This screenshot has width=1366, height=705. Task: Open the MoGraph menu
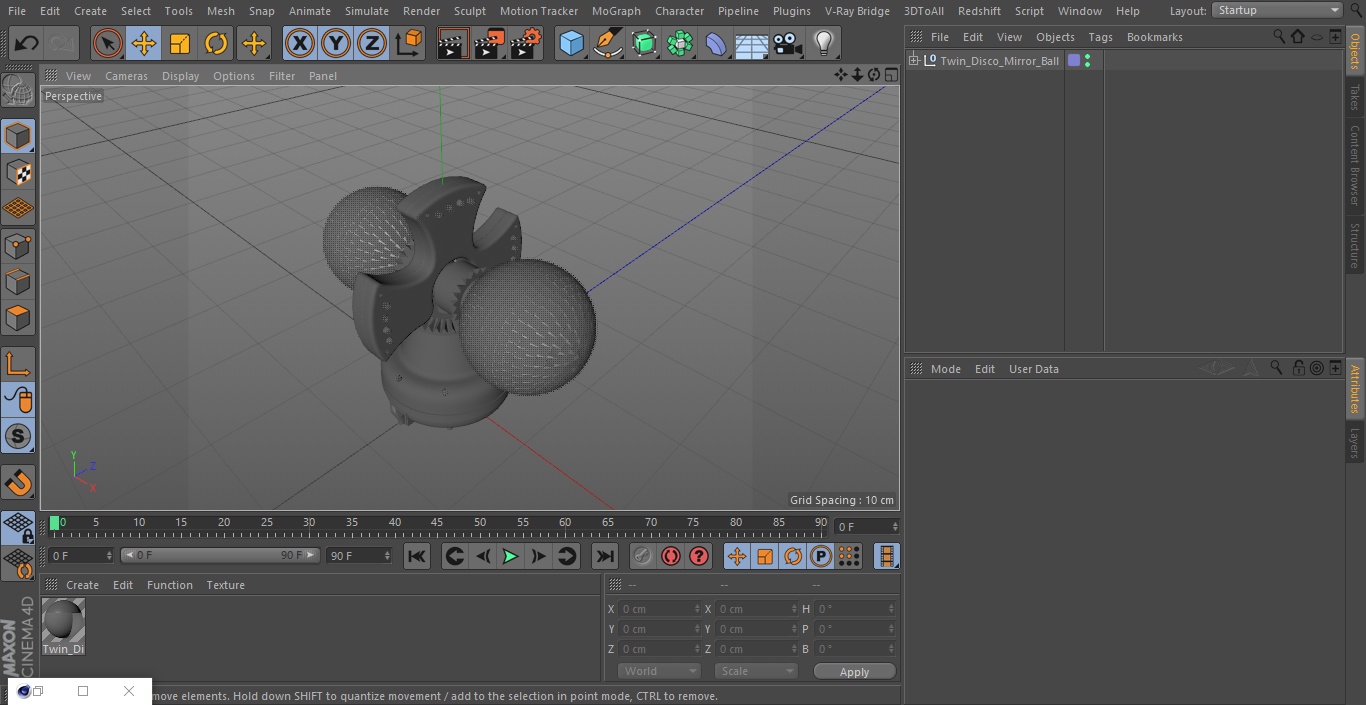click(616, 11)
